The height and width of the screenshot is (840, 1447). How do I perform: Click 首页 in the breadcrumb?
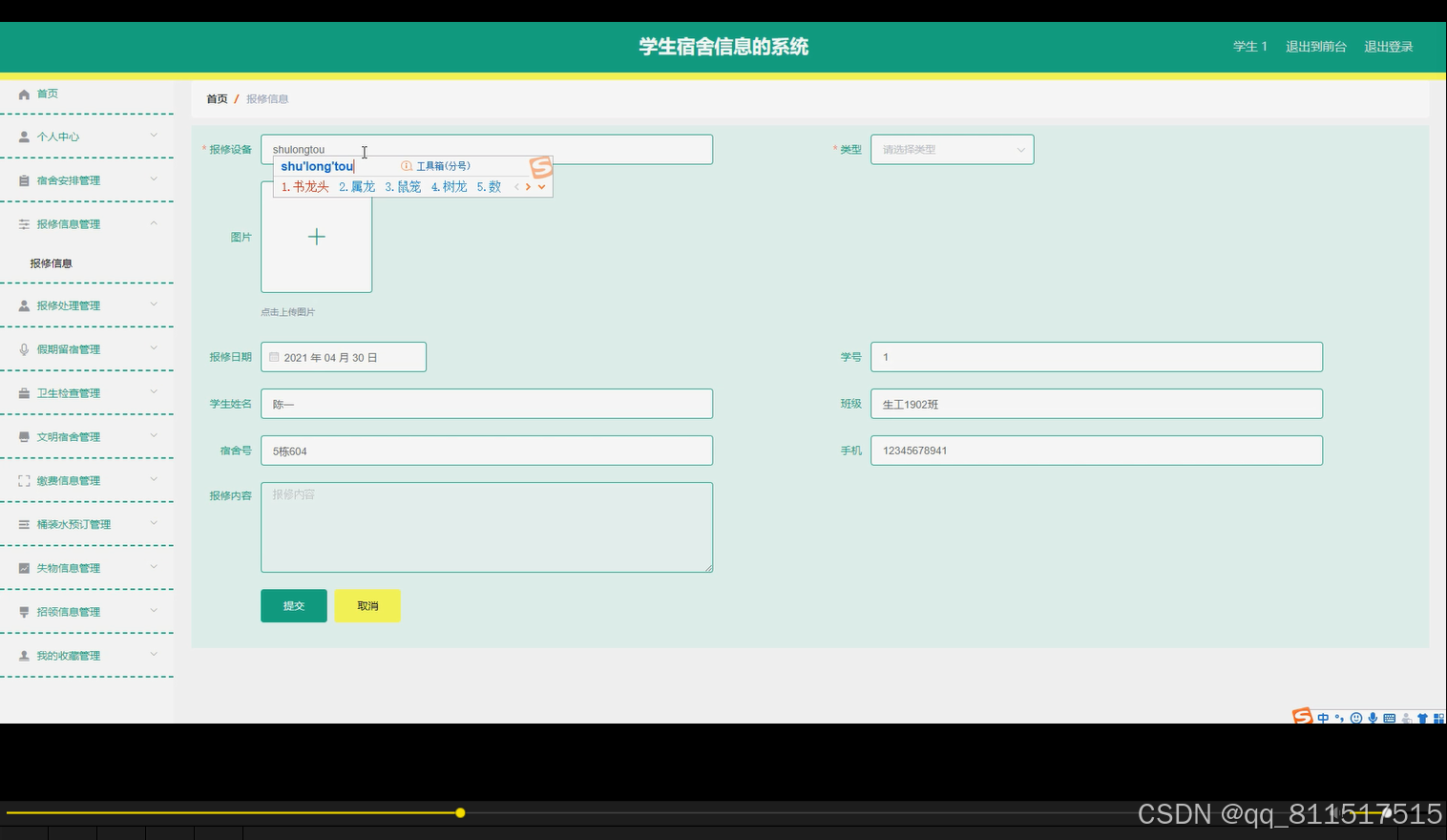[217, 99]
